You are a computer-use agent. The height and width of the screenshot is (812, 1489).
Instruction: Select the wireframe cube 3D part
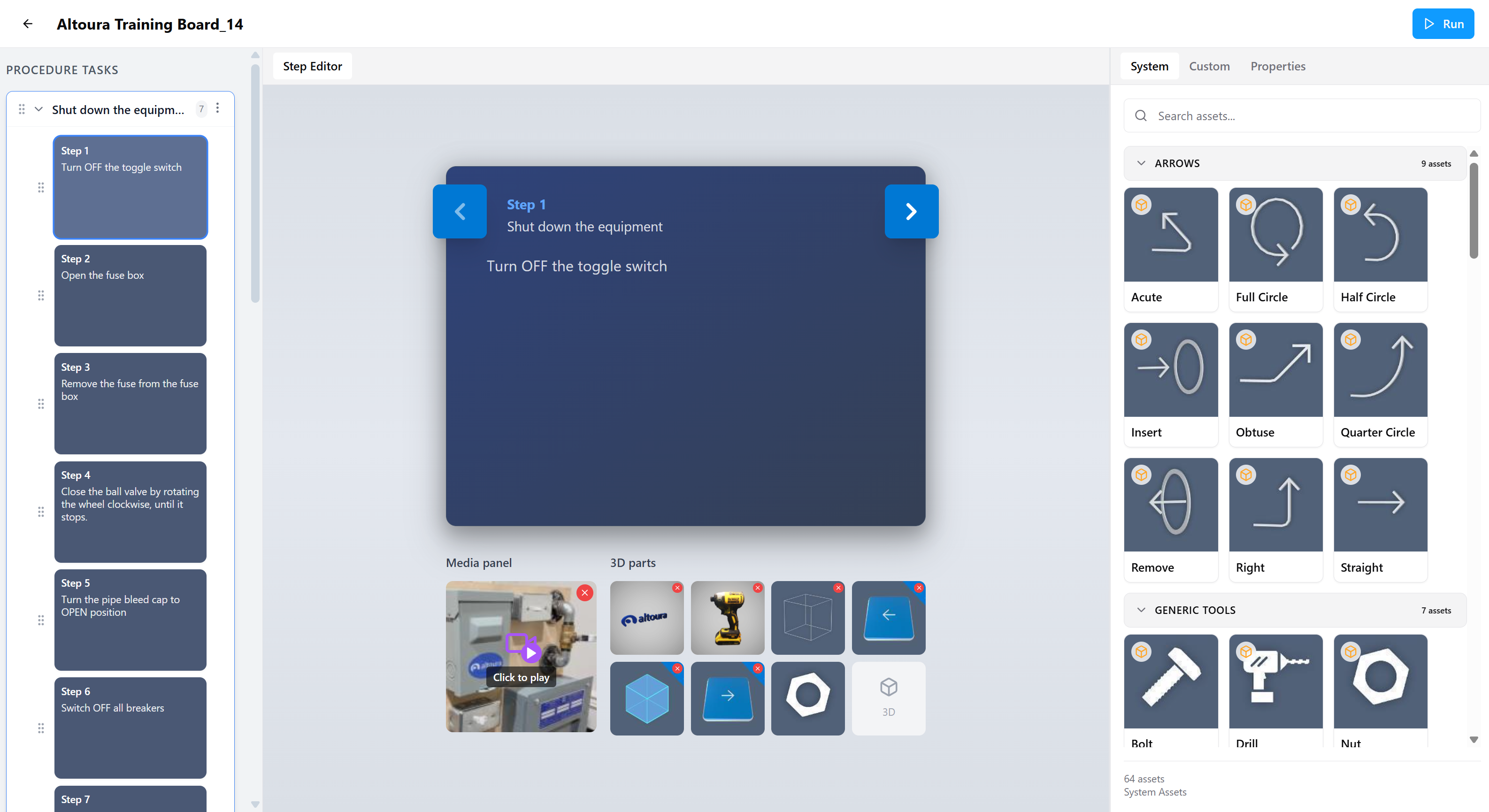807,618
